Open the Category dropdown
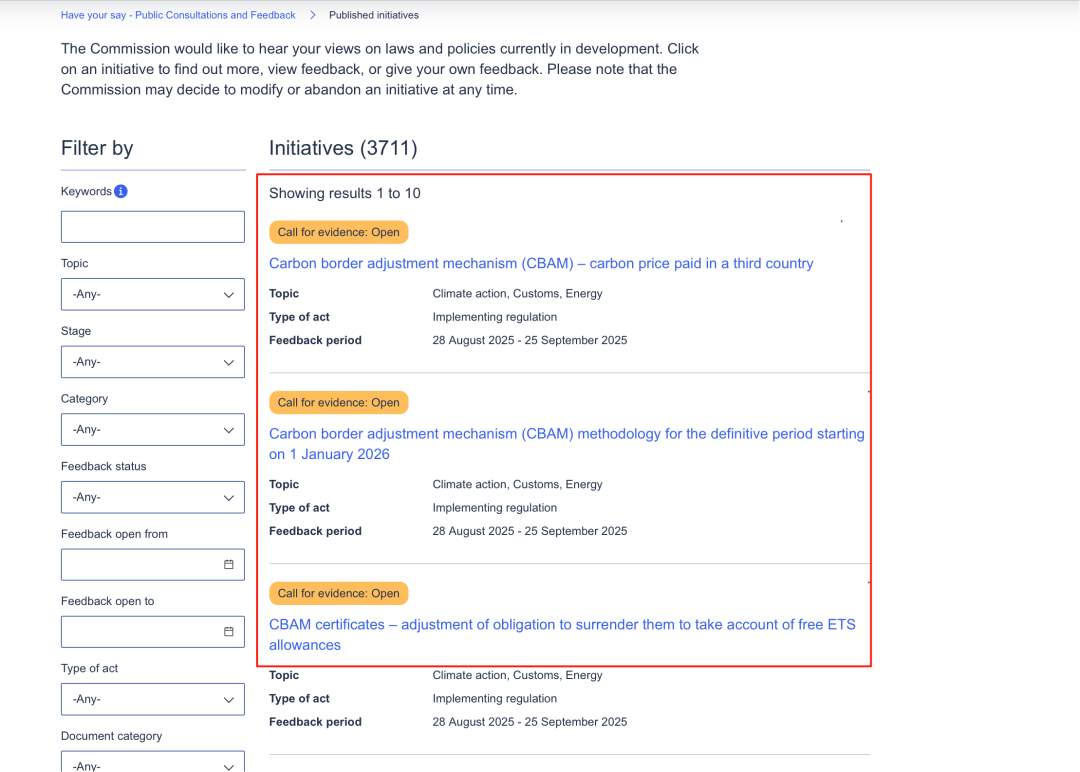 tap(153, 429)
